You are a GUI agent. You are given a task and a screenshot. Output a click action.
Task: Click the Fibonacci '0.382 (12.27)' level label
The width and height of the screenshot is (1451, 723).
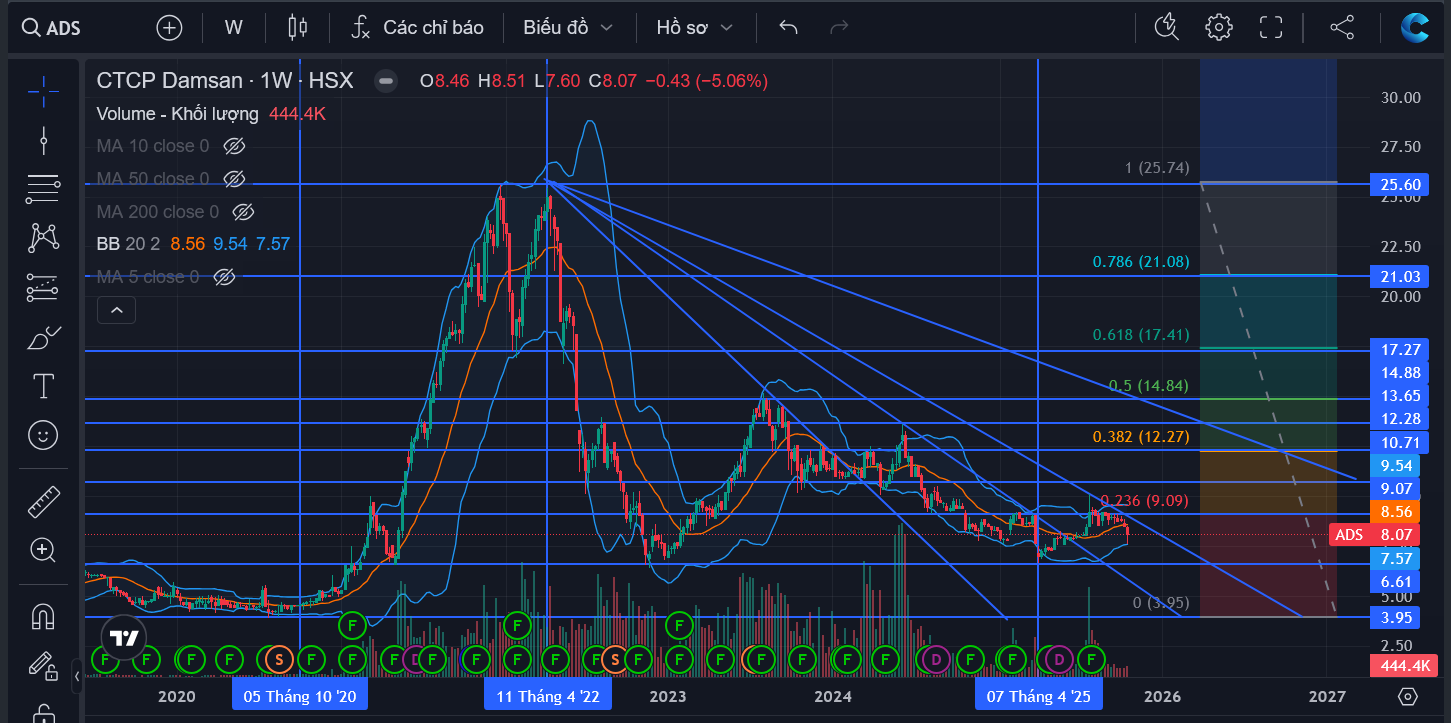point(1141,437)
